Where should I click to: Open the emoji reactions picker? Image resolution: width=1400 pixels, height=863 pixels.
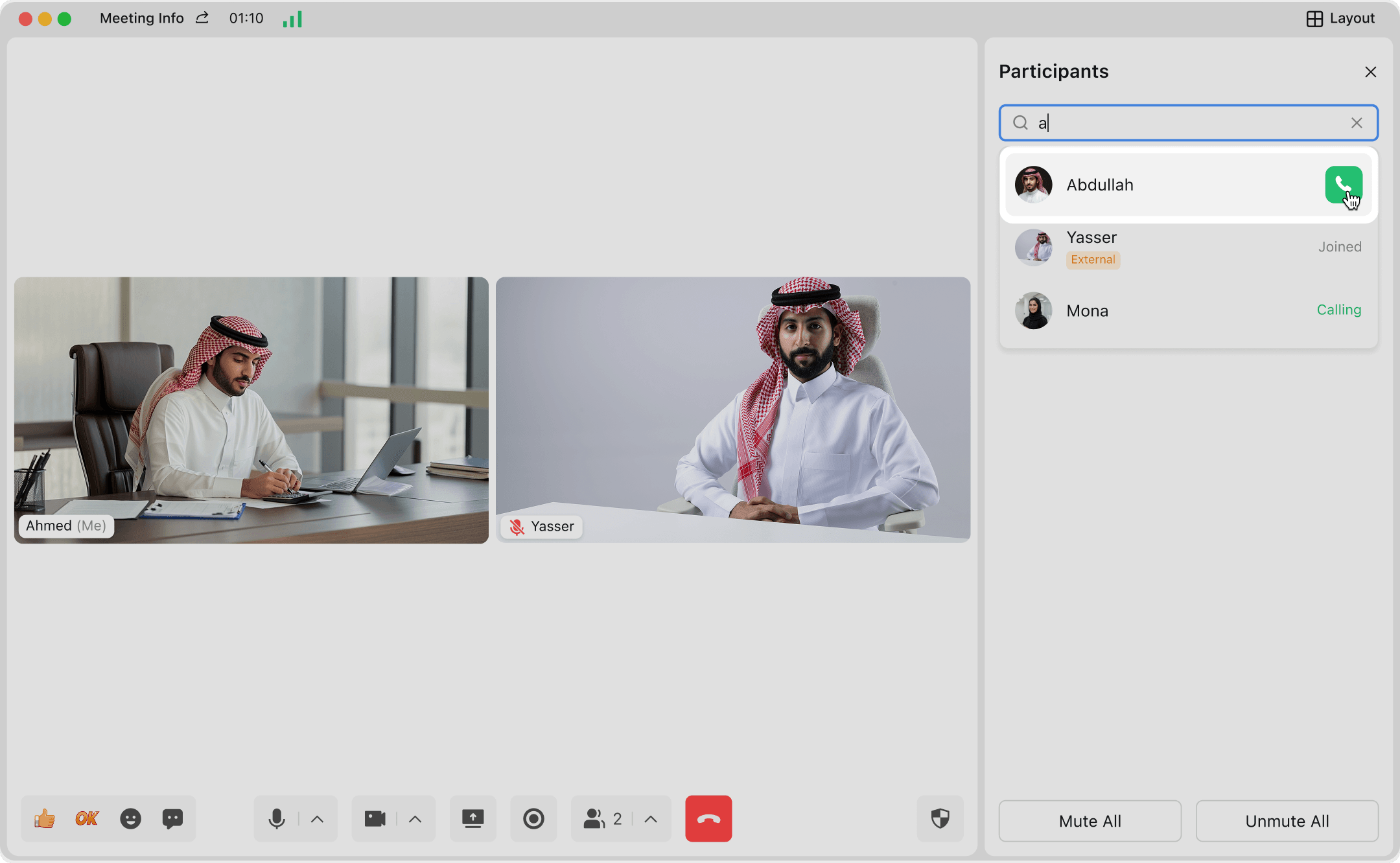click(x=130, y=819)
